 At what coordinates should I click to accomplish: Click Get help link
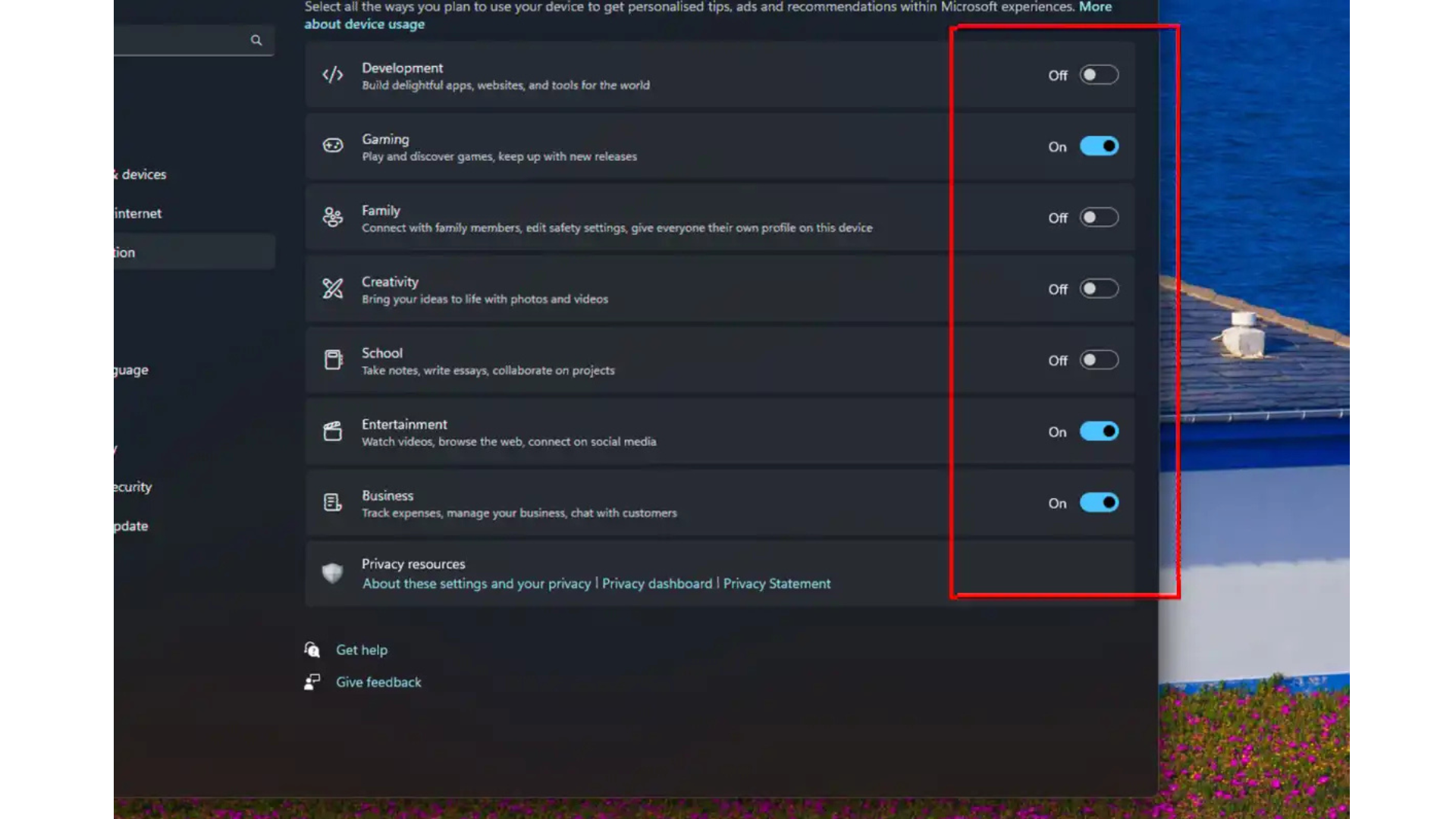click(362, 650)
